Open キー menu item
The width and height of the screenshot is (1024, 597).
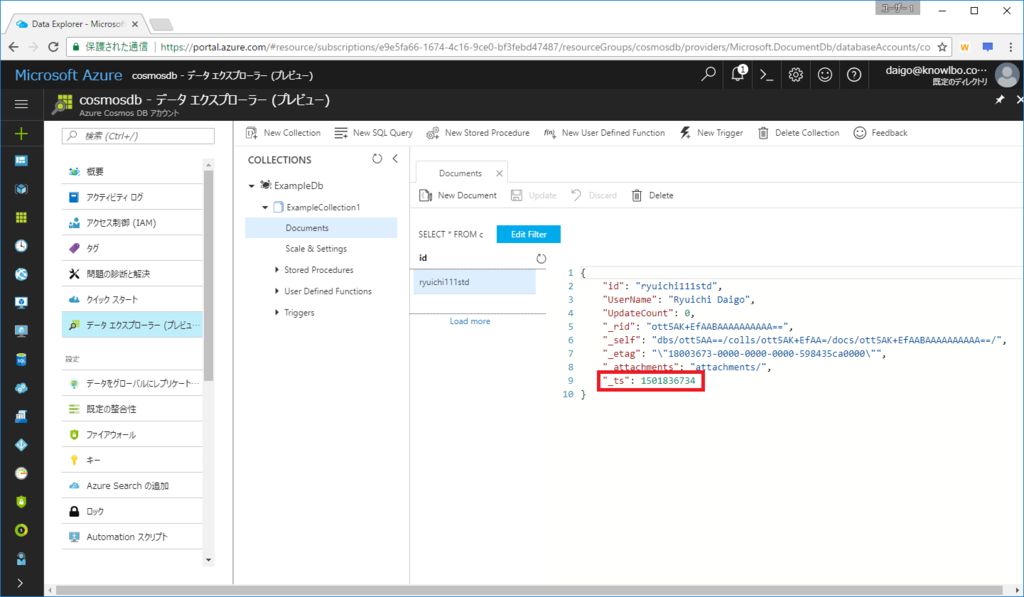[x=133, y=460]
